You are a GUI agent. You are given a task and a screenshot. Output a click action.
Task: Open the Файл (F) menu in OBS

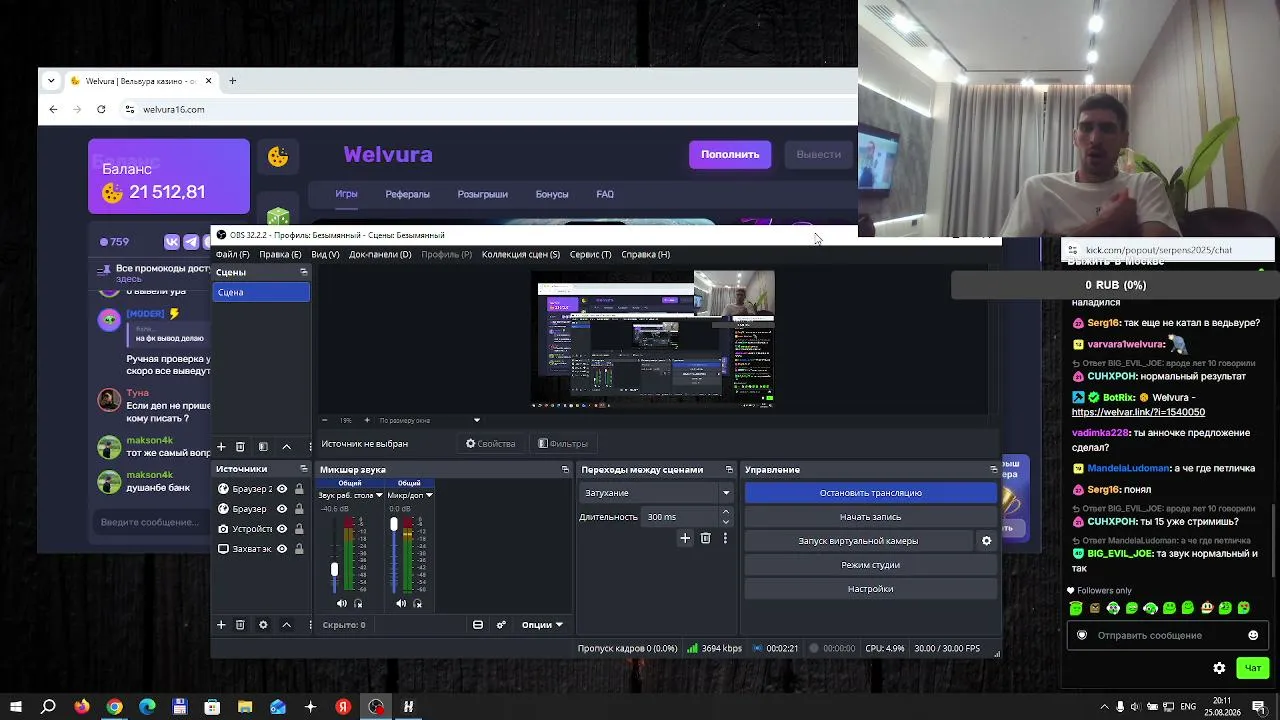point(232,254)
